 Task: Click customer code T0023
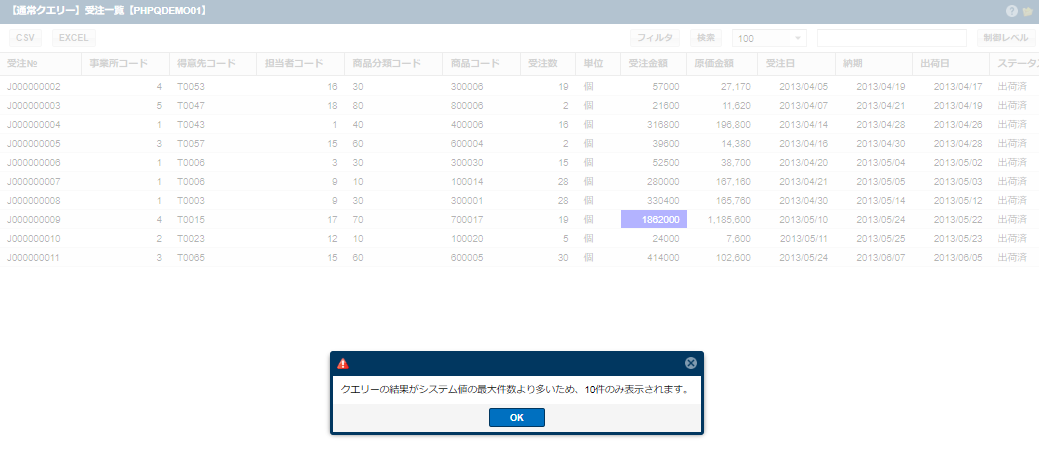(191, 239)
